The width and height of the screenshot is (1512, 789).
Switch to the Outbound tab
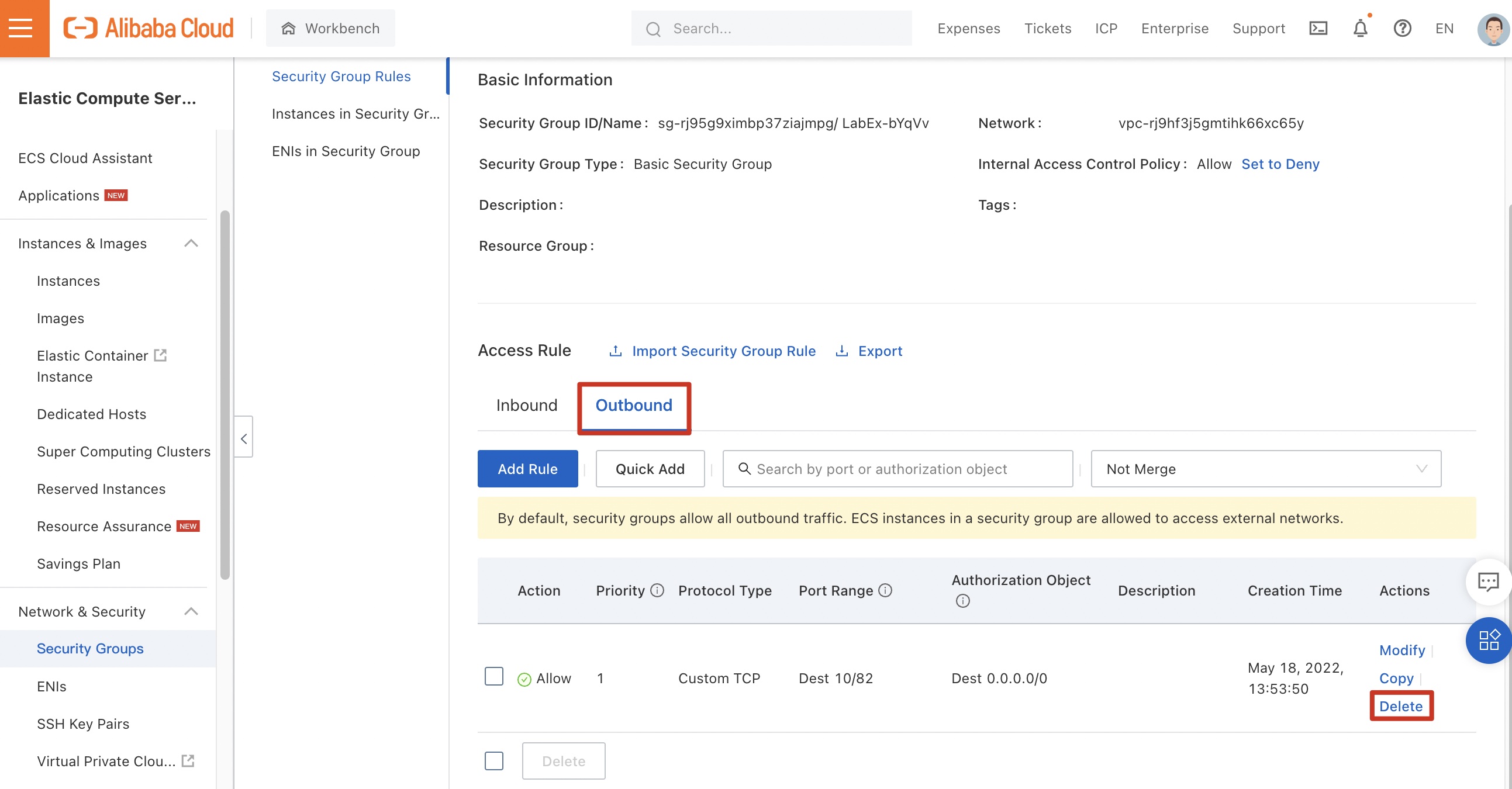point(633,406)
